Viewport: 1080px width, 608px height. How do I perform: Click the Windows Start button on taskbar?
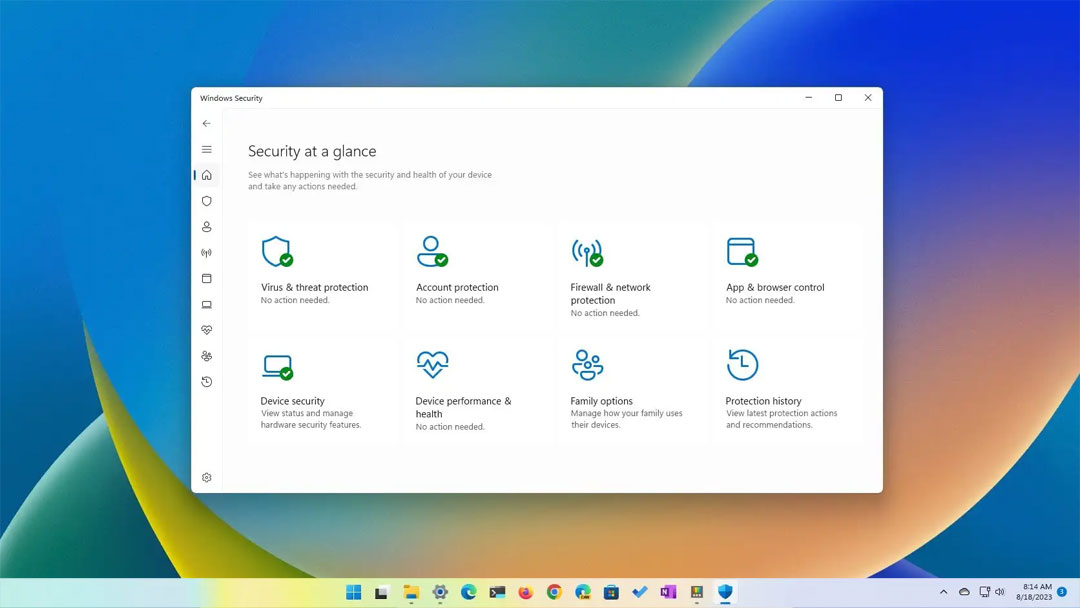coord(353,592)
